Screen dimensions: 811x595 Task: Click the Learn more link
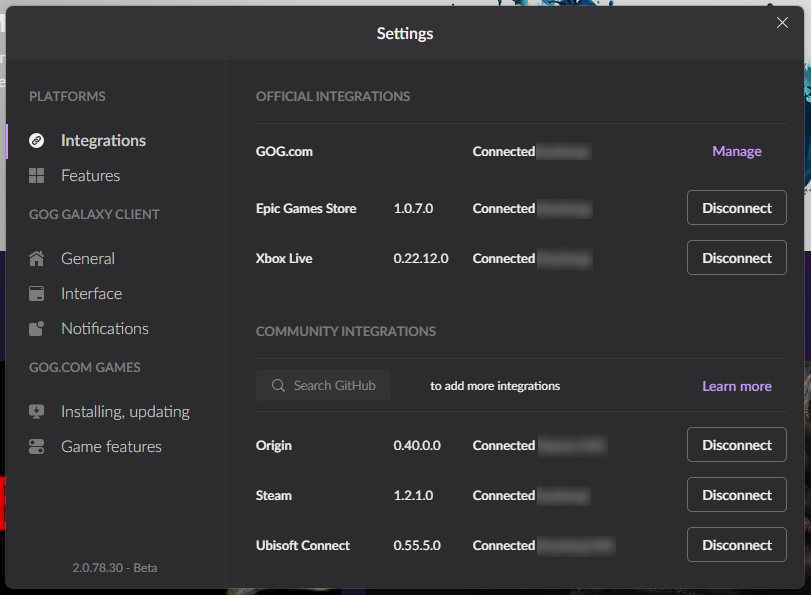coord(737,386)
